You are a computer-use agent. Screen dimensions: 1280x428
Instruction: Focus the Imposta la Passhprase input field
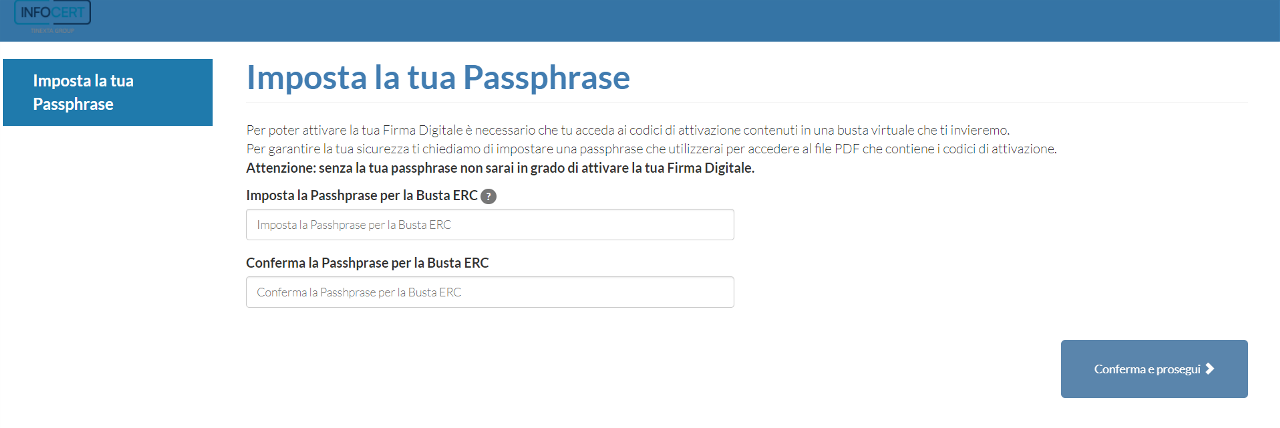pos(490,225)
